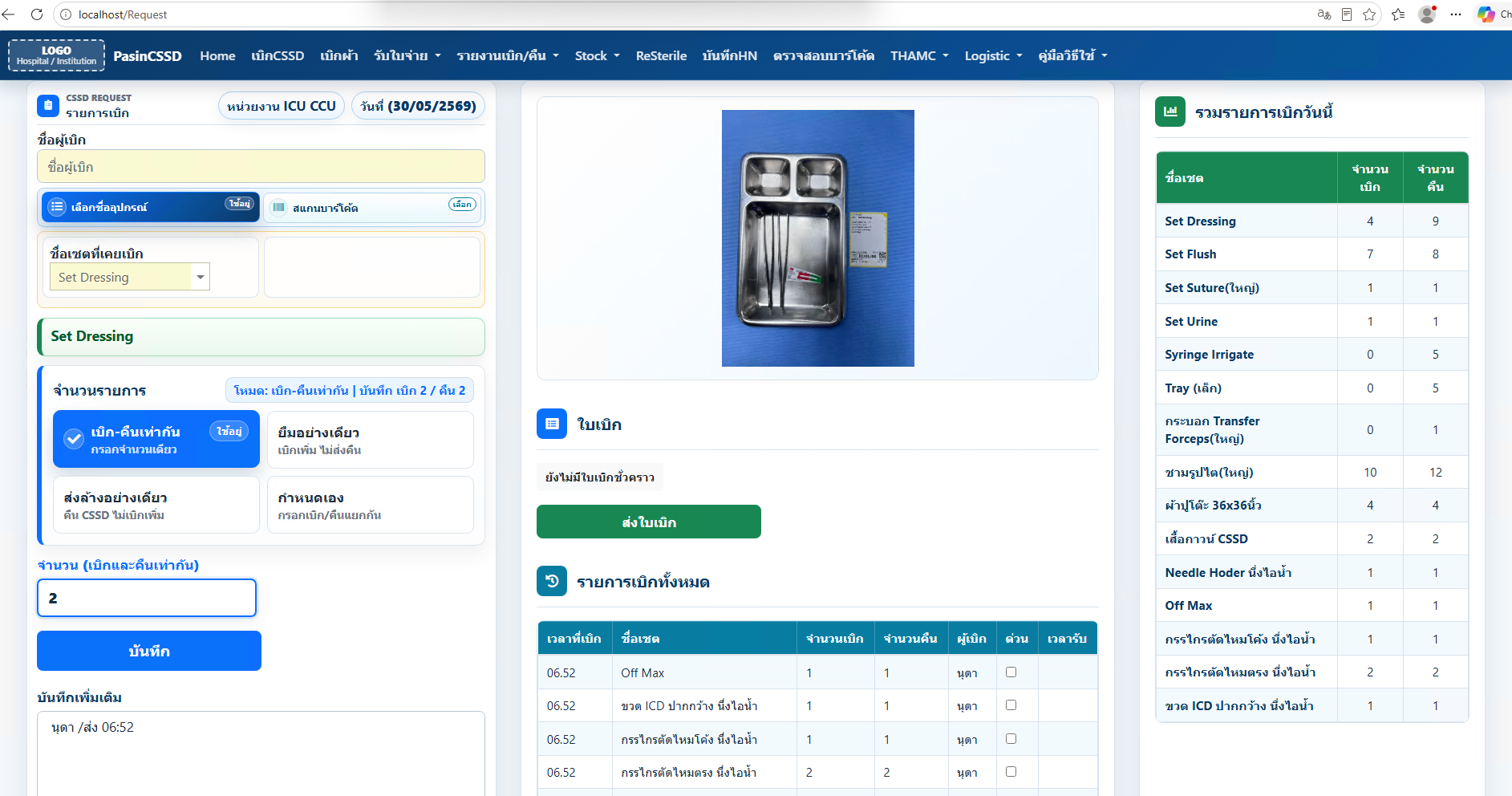The height and width of the screenshot is (796, 1512).
Task: Click the PasinCSSD brand link
Action: (148, 55)
